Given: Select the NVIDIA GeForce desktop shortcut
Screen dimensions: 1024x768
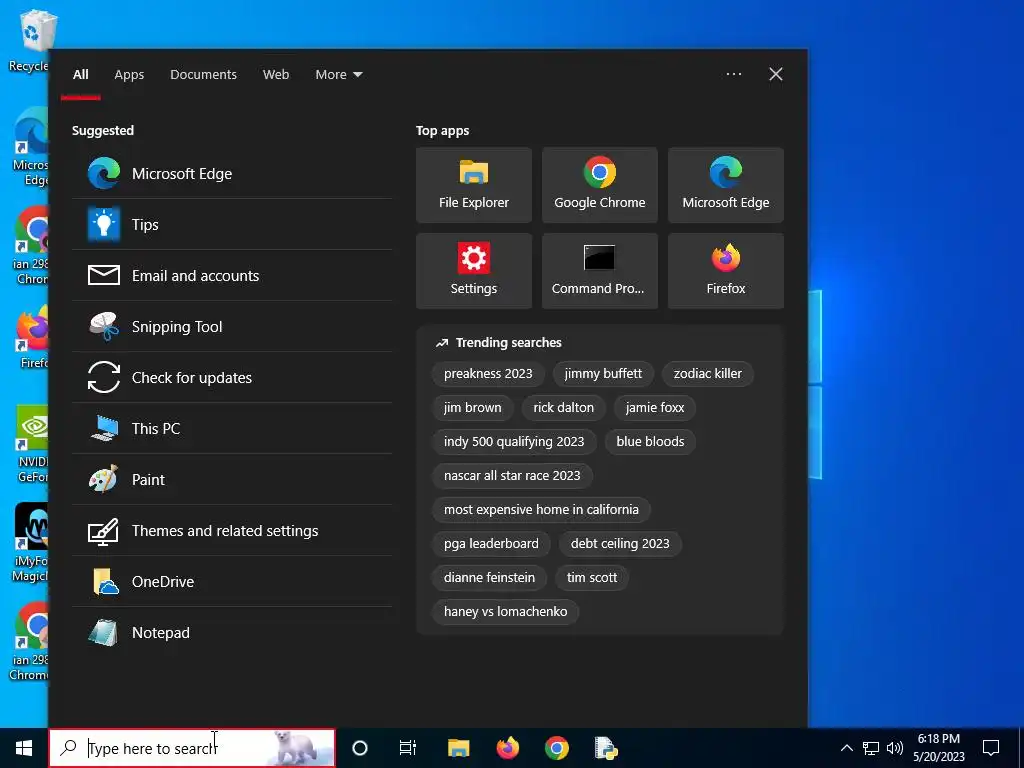Looking at the screenshot, I should (x=31, y=445).
